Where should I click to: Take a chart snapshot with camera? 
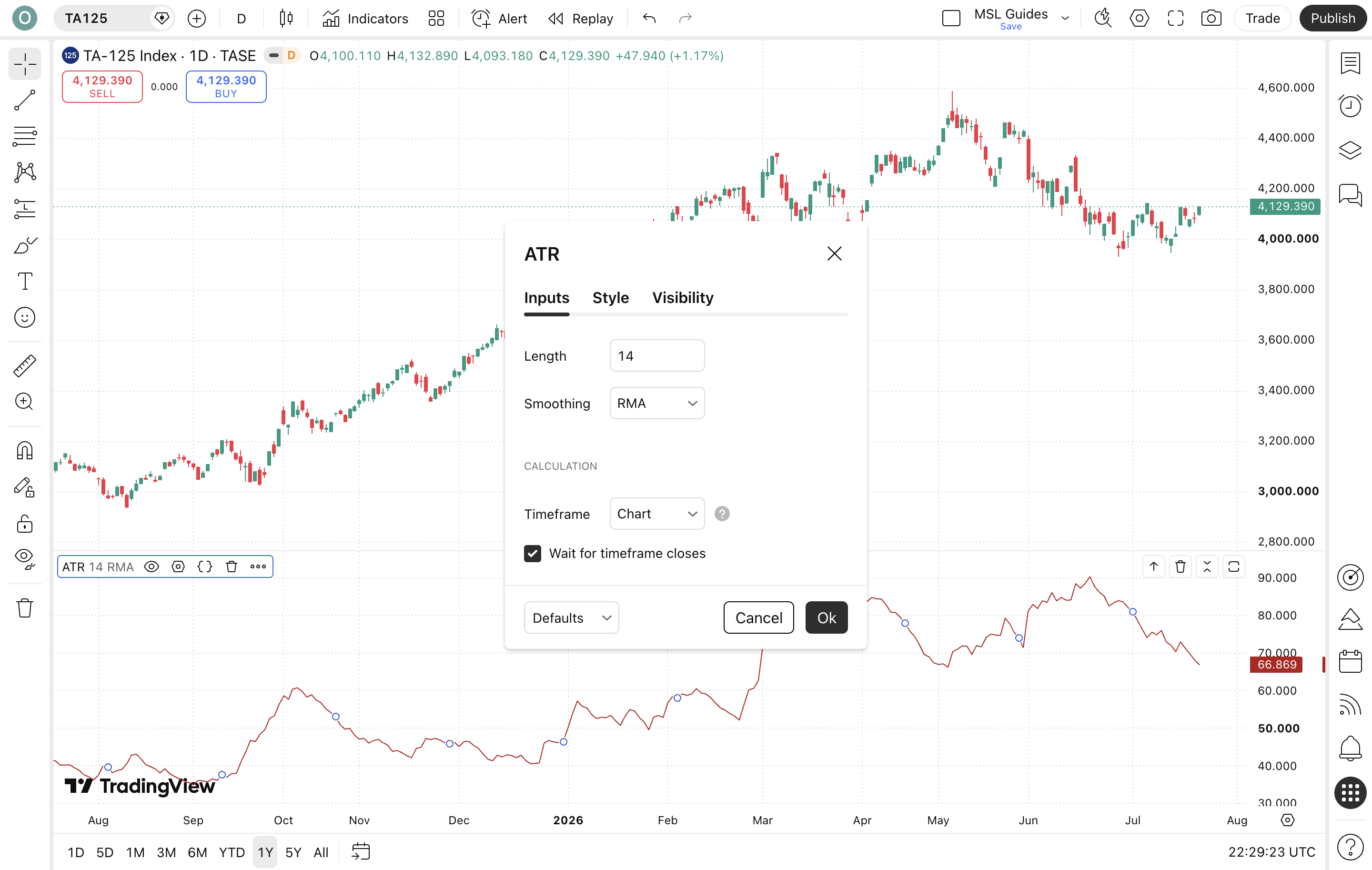point(1211,18)
